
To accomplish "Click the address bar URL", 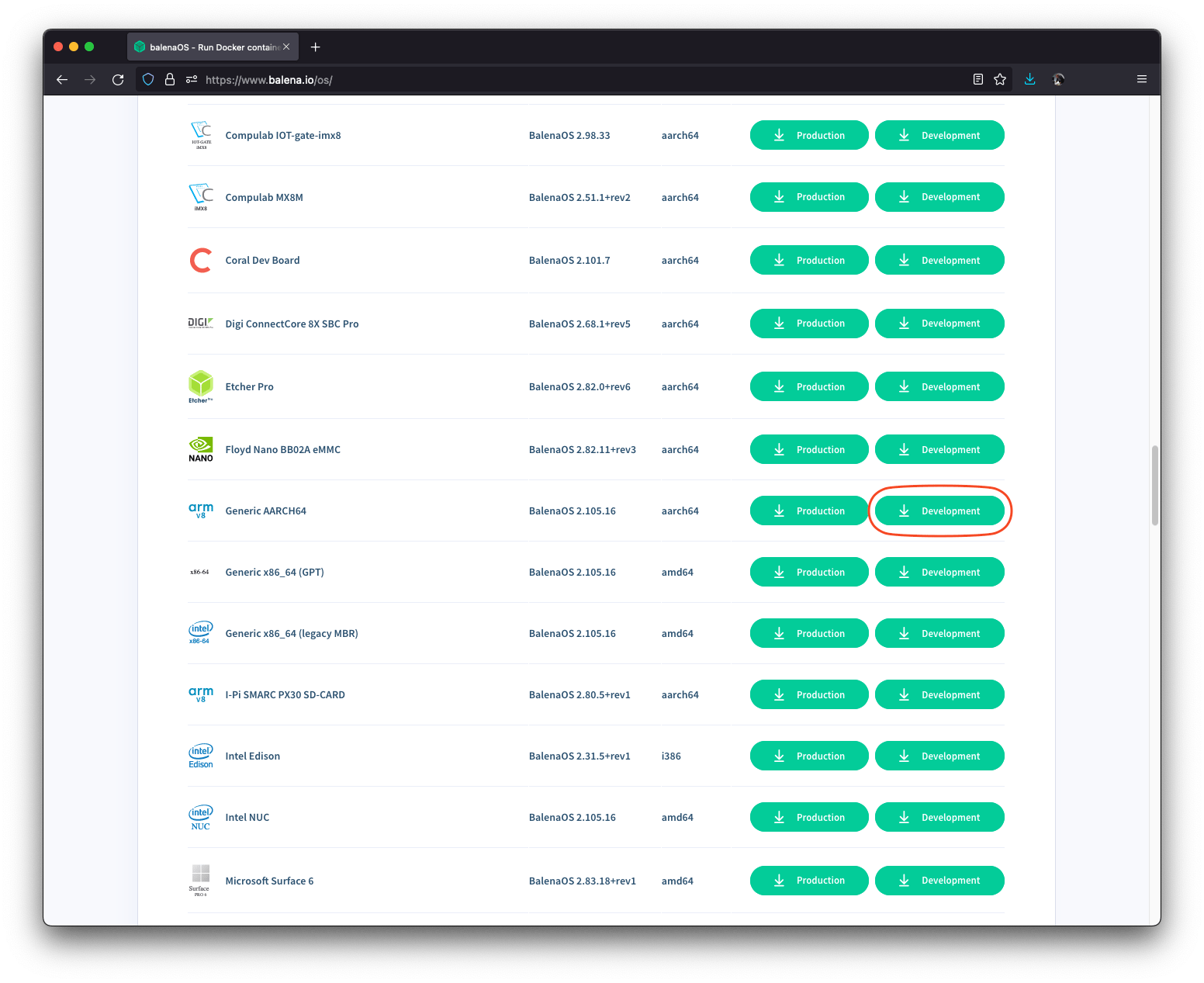I will pos(268,79).
